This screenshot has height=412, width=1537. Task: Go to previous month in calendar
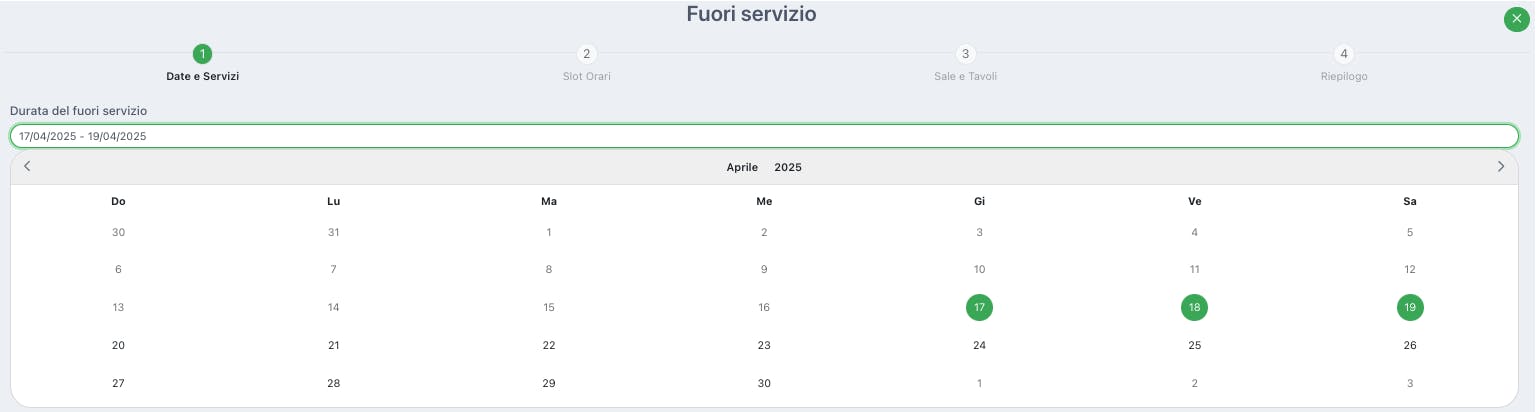[27, 167]
